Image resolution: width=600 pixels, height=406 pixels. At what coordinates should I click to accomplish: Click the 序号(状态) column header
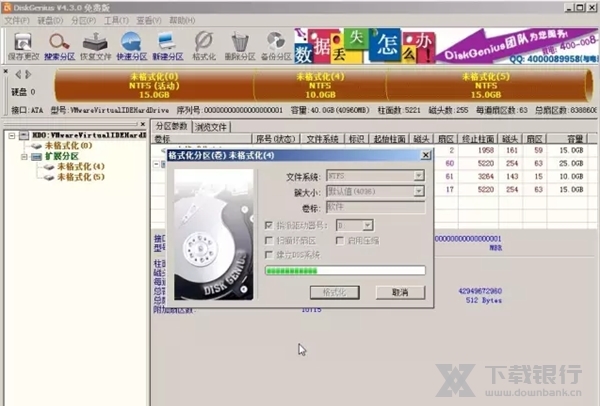pos(276,139)
